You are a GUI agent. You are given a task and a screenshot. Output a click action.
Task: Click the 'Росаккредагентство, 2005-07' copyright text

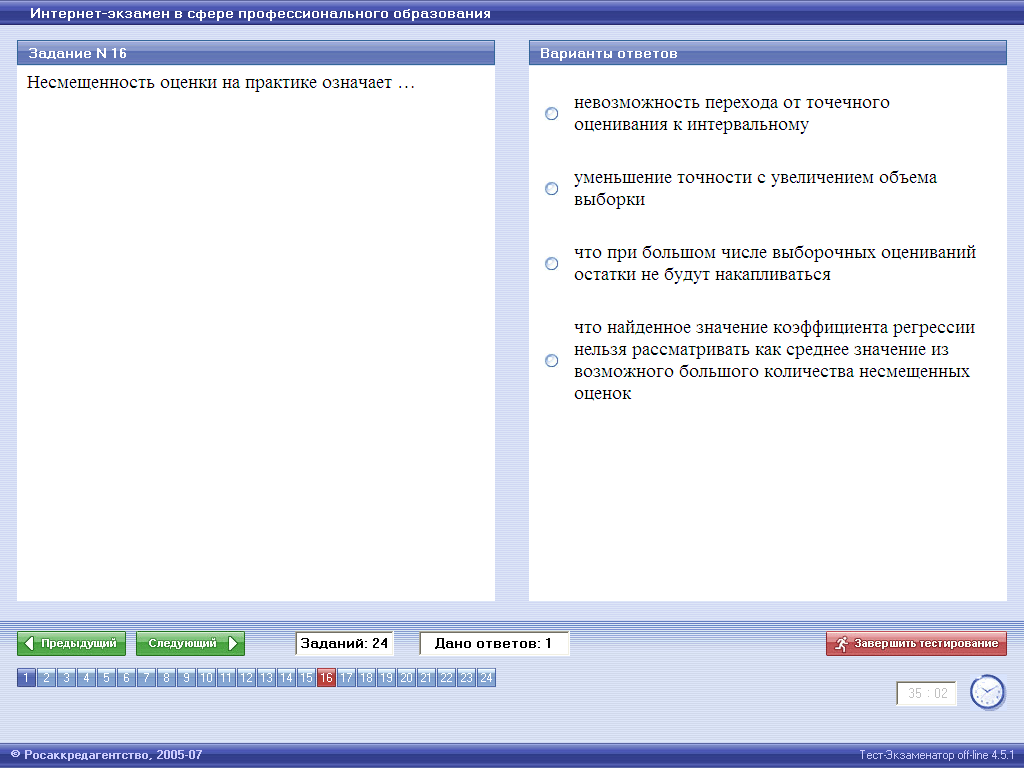(107, 755)
